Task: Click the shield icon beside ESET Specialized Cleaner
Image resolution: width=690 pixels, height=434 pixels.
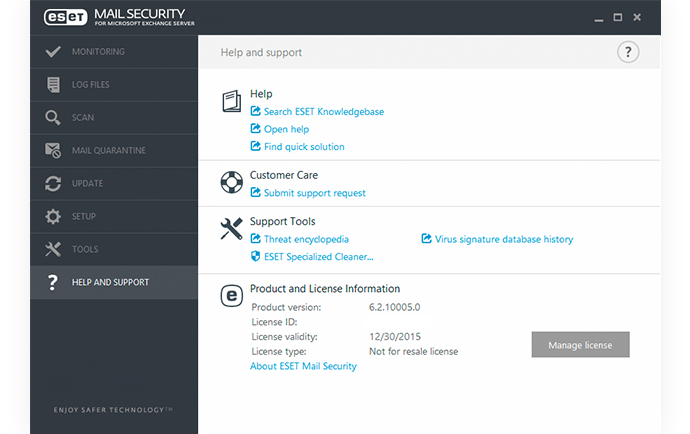Action: [255, 256]
